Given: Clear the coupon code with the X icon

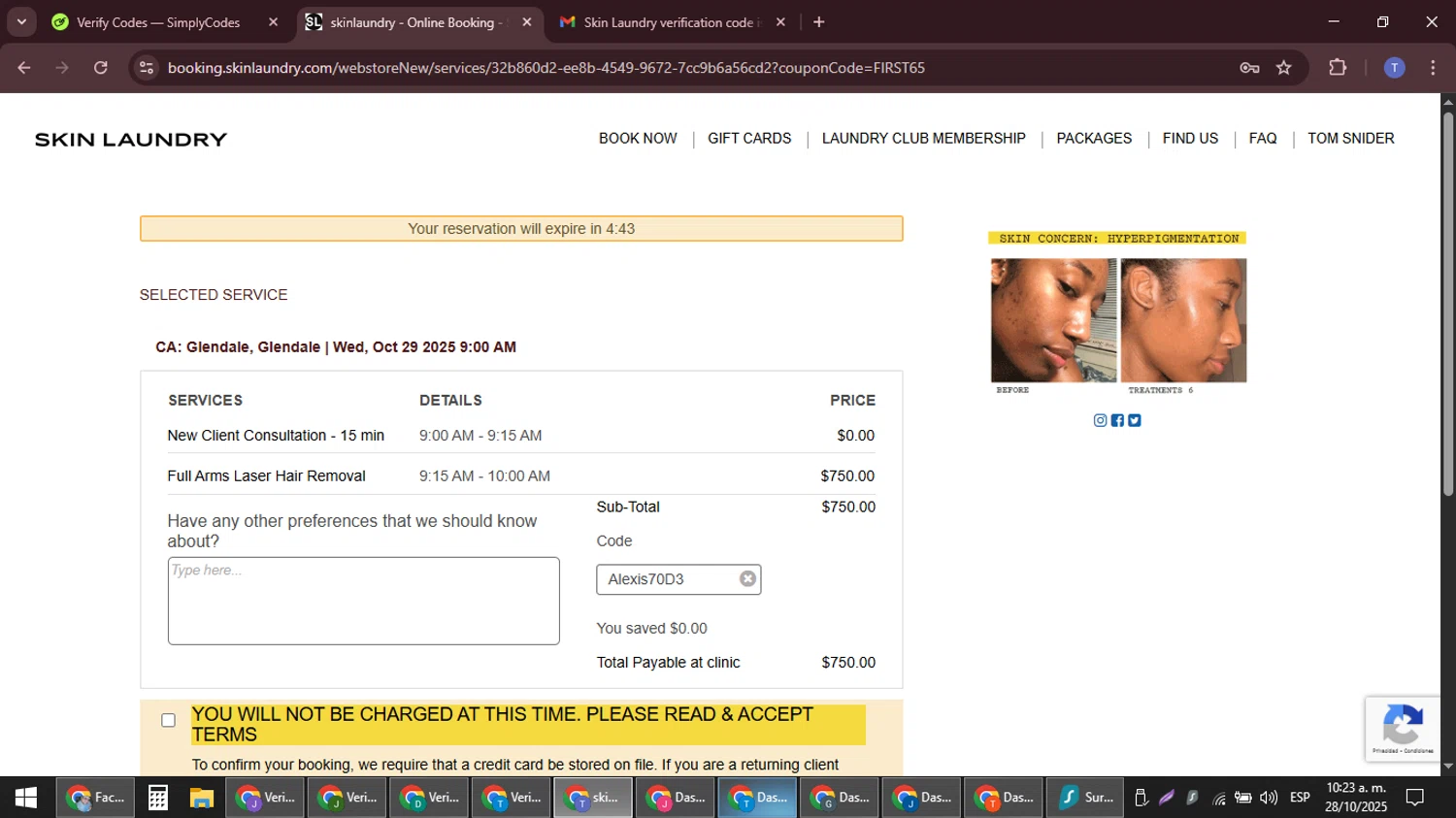Looking at the screenshot, I should pos(747,579).
